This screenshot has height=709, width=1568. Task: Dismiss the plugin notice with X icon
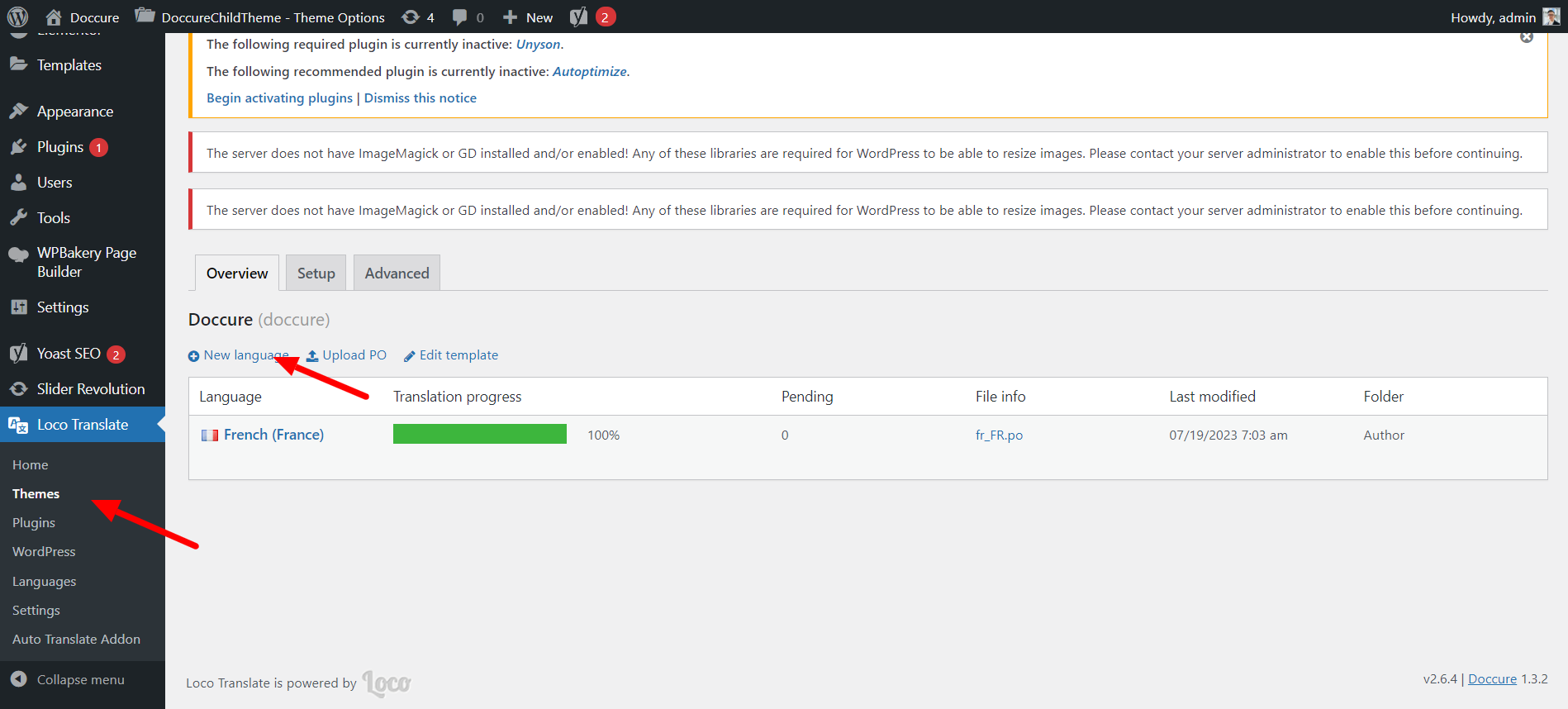(1527, 37)
